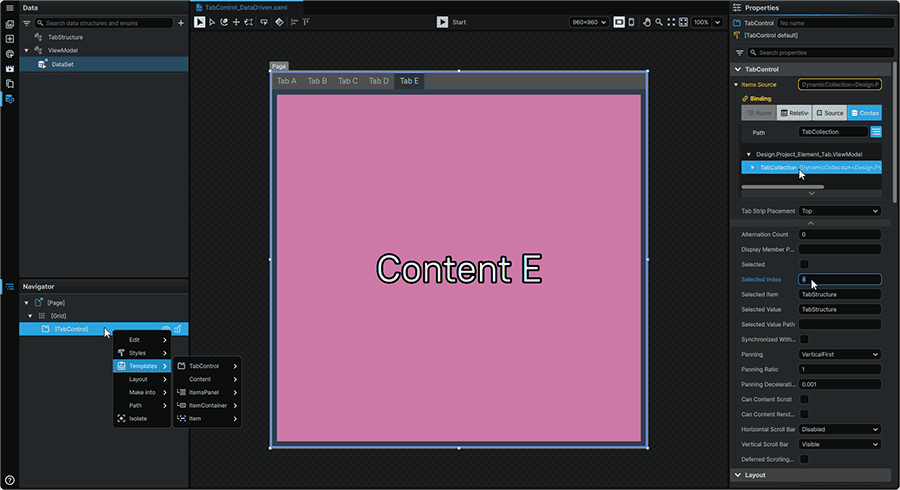Image resolution: width=900 pixels, height=490 pixels.
Task: Click the add data structure plus icon
Action: (x=181, y=23)
